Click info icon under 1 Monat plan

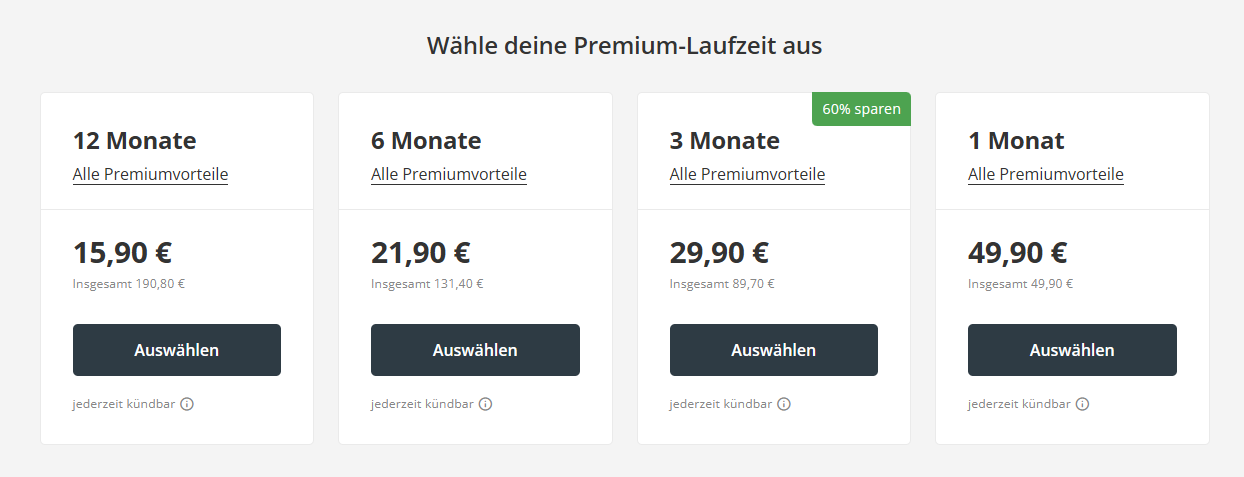1082,404
